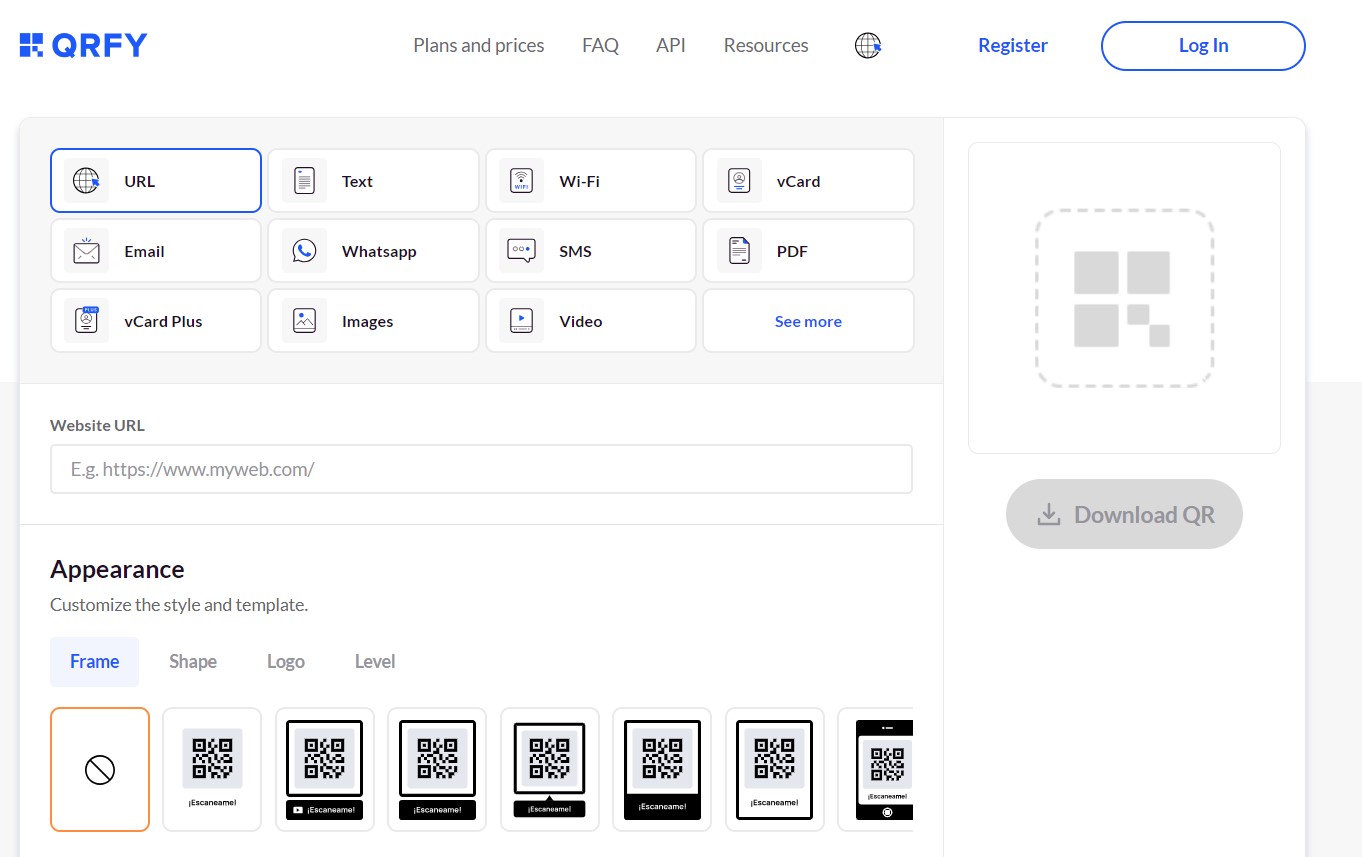The height and width of the screenshot is (857, 1362).
Task: Click the QR preview placeholder
Action: point(1124,298)
